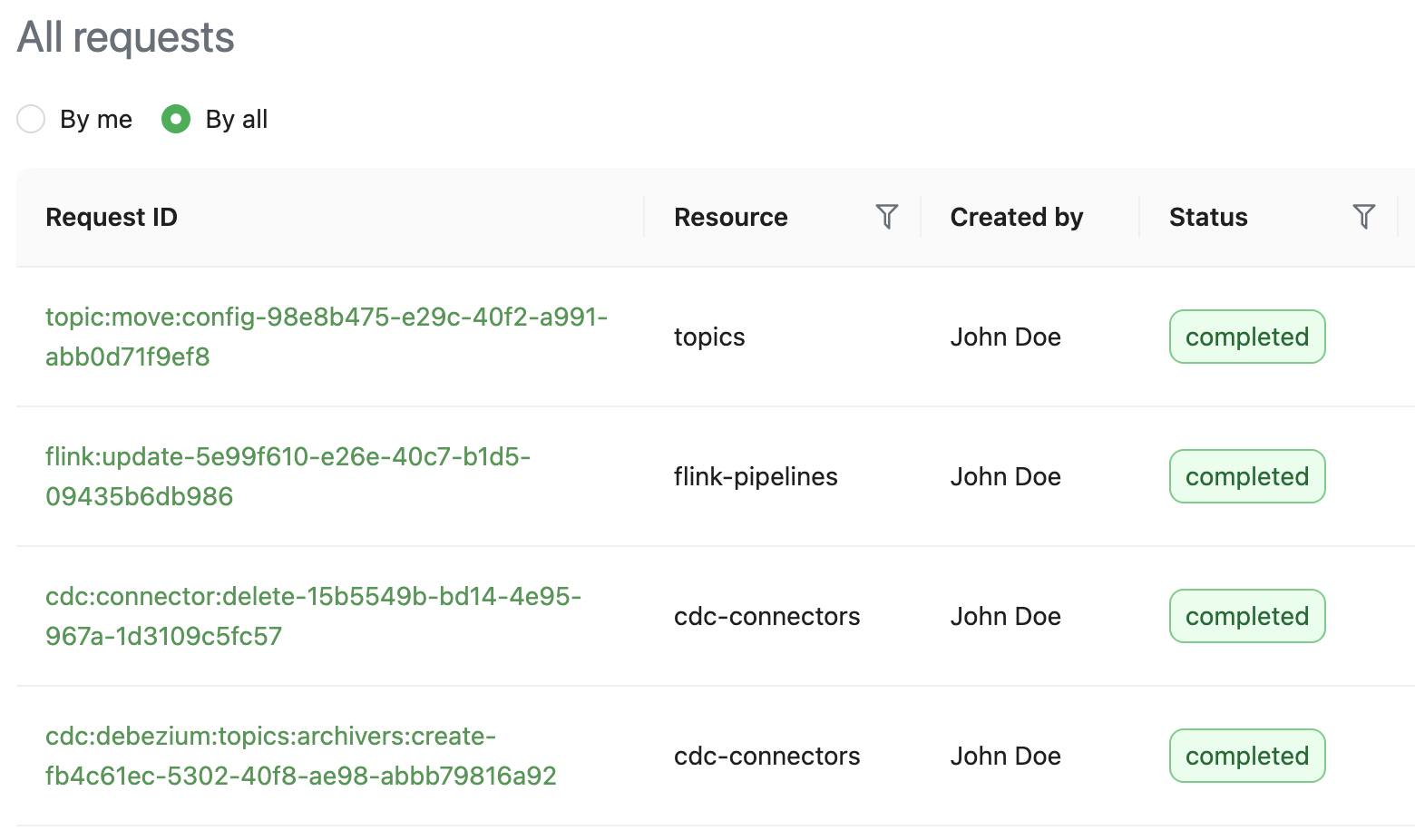Image resolution: width=1415 pixels, height=840 pixels.
Task: Open request topic:move:config-98e8b475 link
Action: 327,337
